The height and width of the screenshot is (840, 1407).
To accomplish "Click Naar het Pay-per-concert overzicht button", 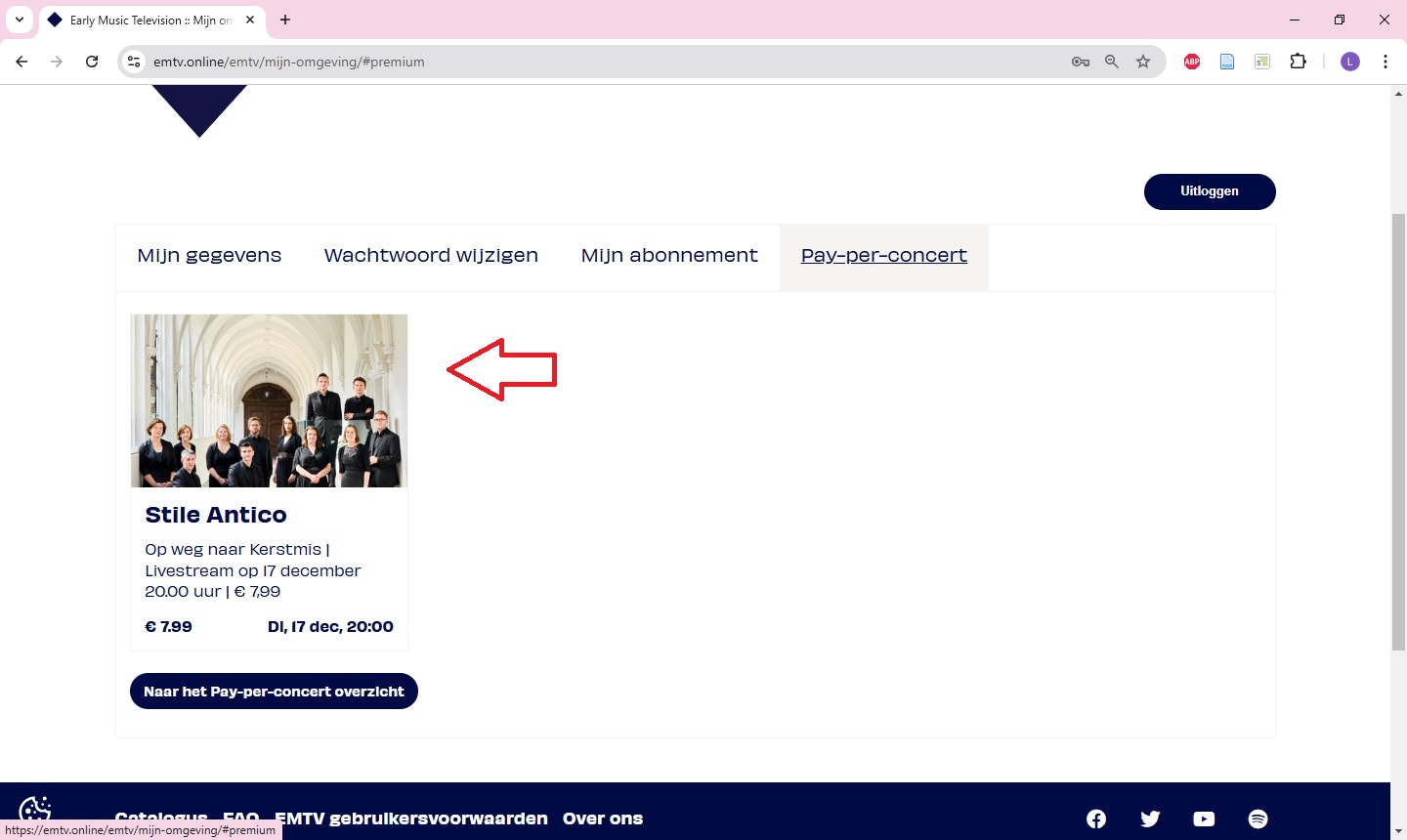I will tap(274, 692).
